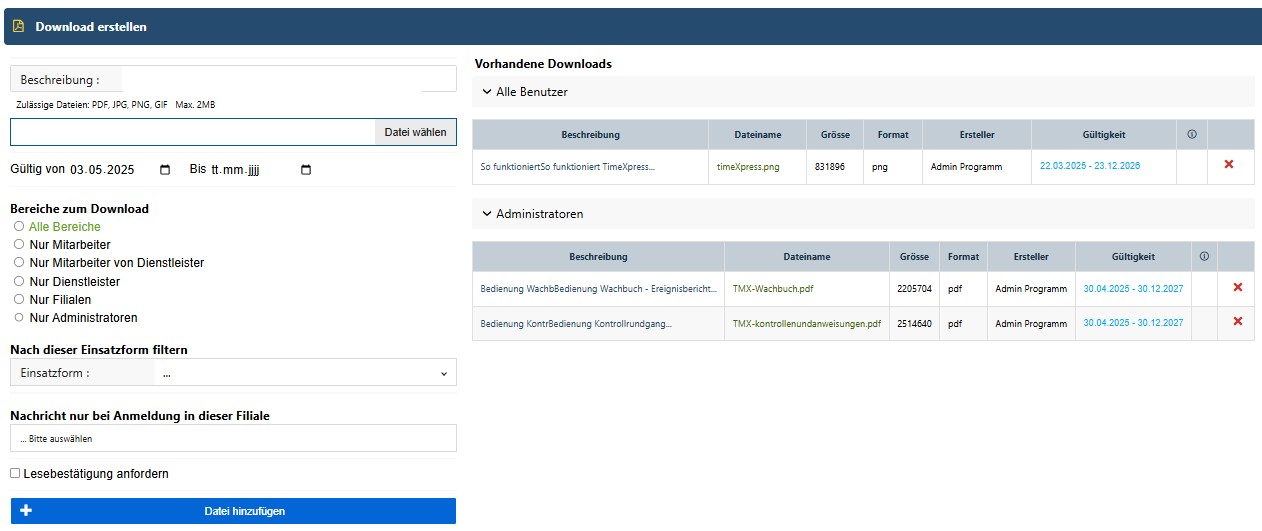Click the Gültig von date field
The width and height of the screenshot is (1262, 531).
(x=120, y=170)
